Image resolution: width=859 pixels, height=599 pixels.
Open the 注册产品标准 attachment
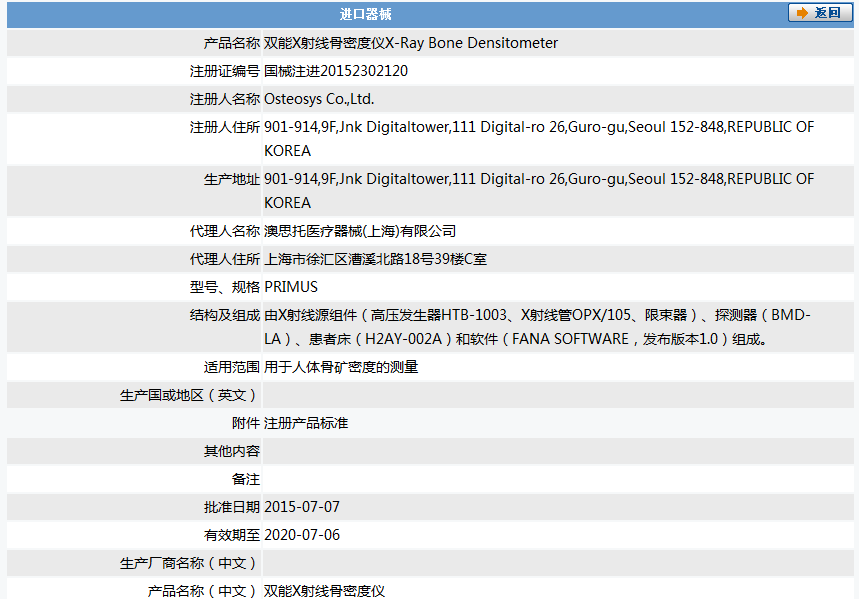306,423
